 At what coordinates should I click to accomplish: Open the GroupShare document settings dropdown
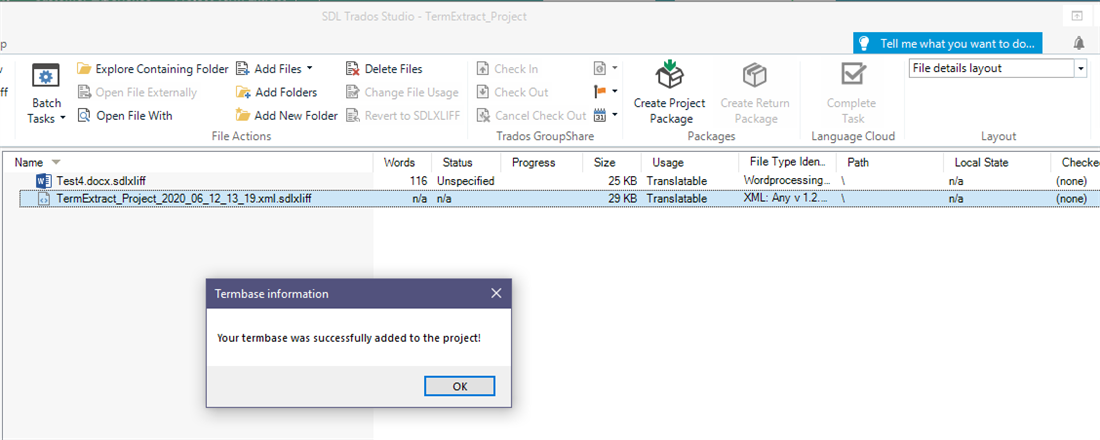point(606,69)
